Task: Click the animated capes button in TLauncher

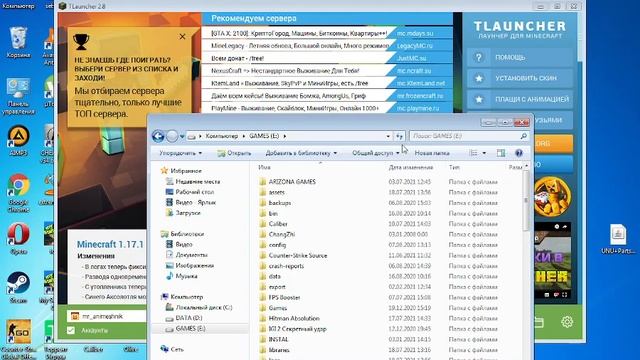Action: point(520,99)
